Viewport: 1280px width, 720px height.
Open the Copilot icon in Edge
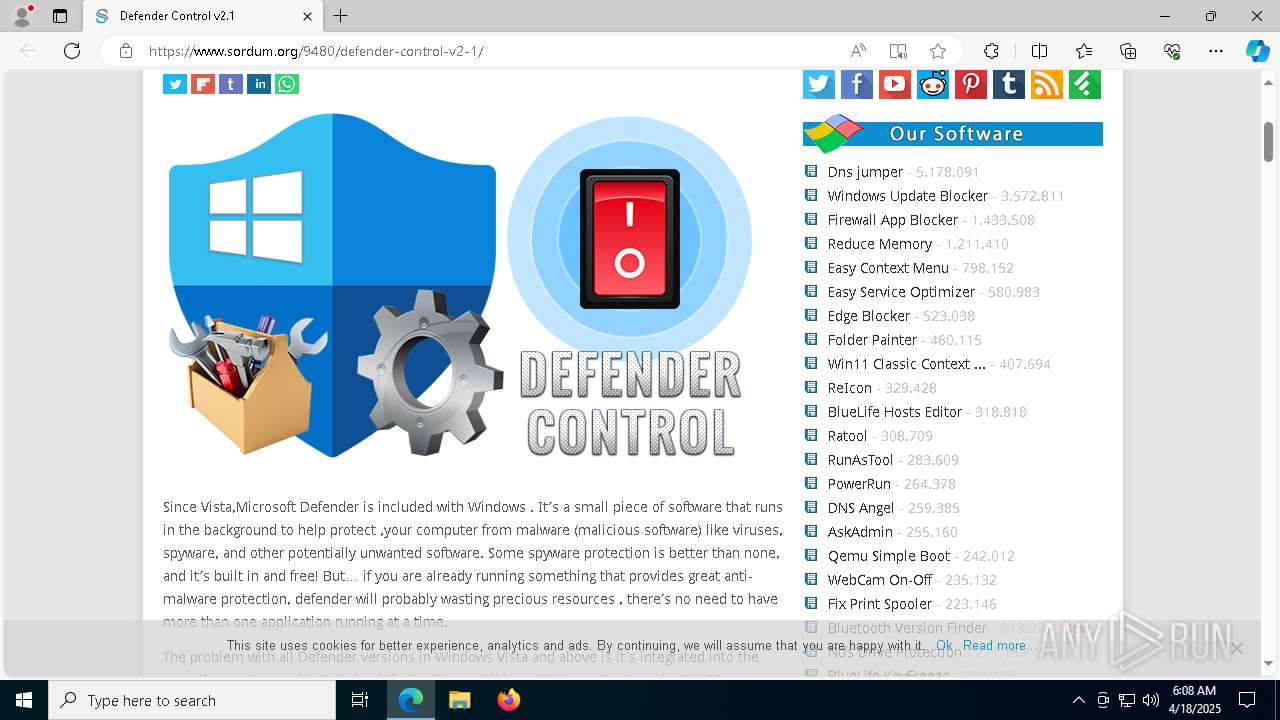click(x=1257, y=51)
